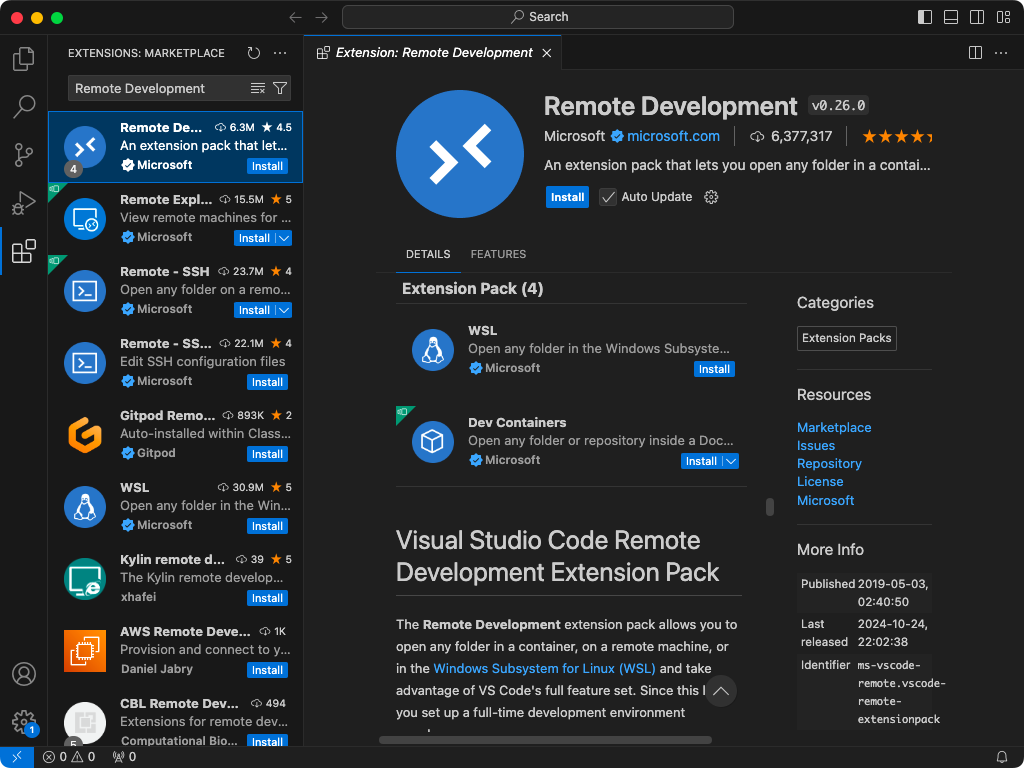Open the extensions filter funnel
Screen dimensions: 1024x768
[x=280, y=88]
